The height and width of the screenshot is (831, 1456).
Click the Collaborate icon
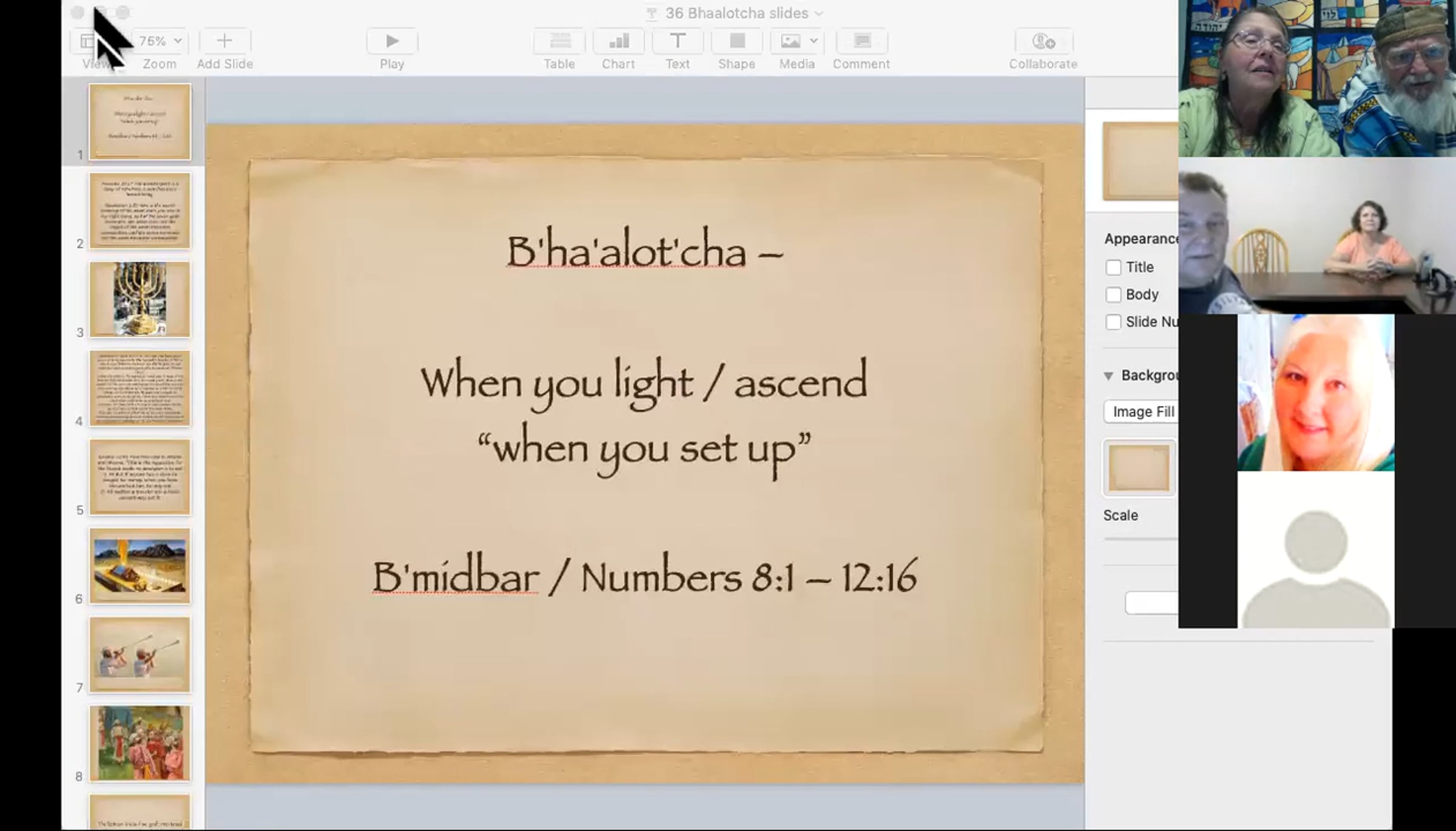(1043, 41)
